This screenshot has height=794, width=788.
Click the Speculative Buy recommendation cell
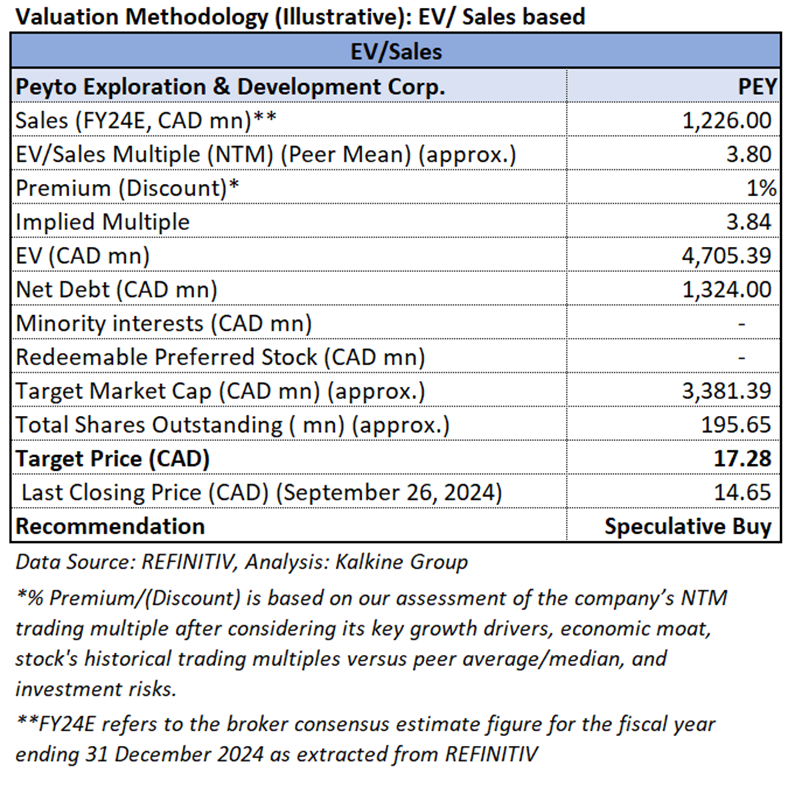click(688, 526)
